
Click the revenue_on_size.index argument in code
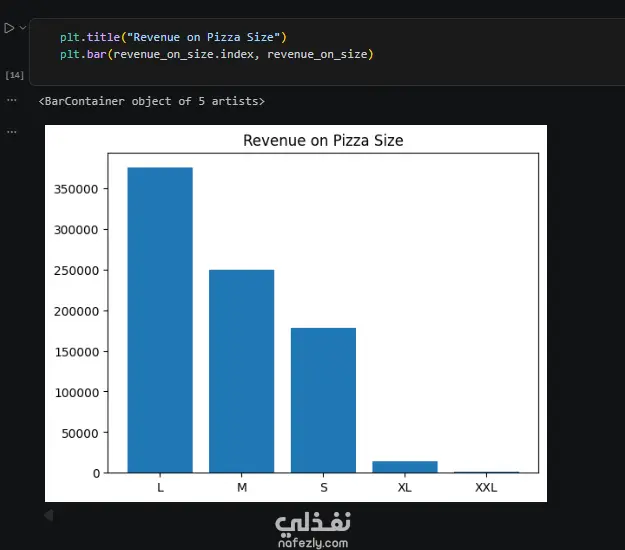(183, 54)
